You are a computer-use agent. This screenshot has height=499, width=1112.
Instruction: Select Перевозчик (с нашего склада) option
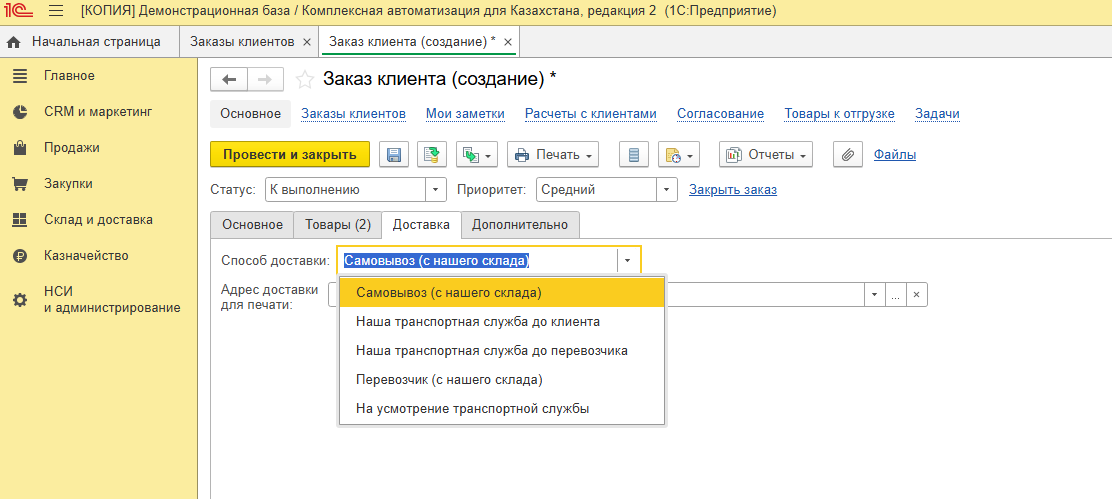coord(449,380)
